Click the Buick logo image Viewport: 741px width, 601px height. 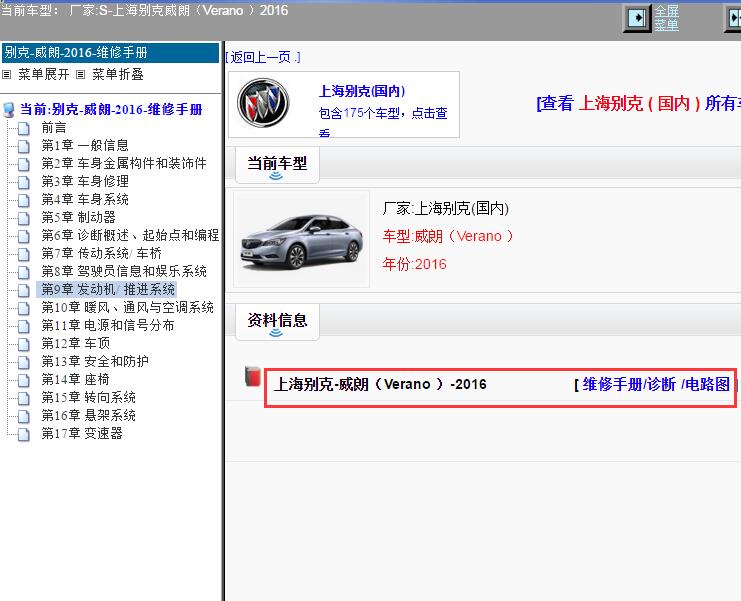coord(263,103)
